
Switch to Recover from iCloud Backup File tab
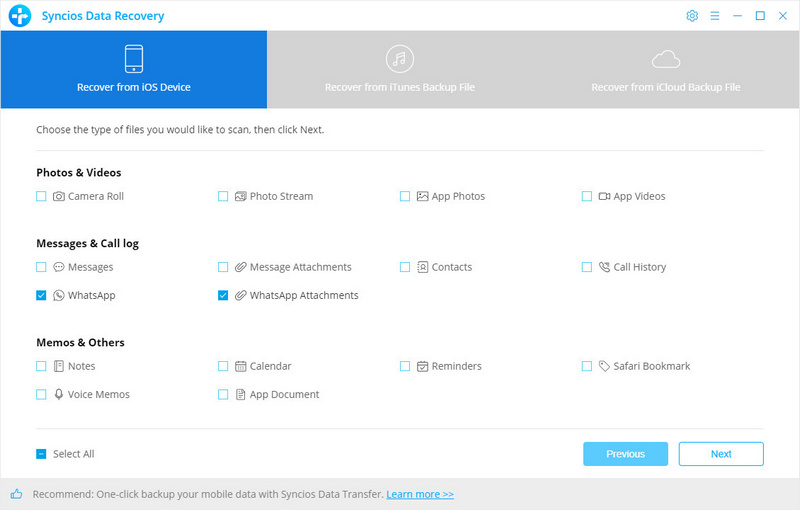pyautogui.click(x=666, y=69)
